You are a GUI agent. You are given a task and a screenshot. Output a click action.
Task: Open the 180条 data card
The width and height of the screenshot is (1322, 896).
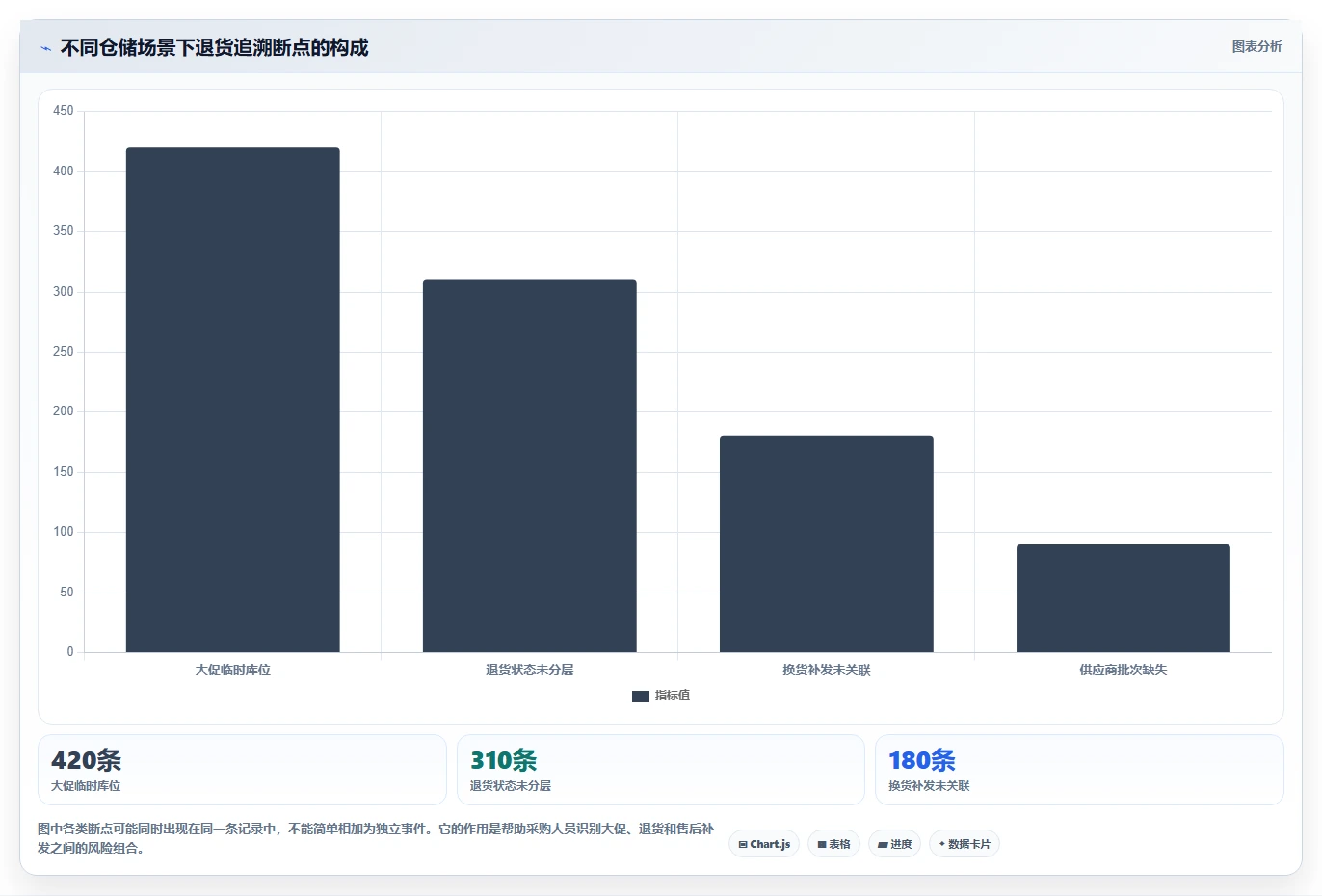coord(1079,770)
